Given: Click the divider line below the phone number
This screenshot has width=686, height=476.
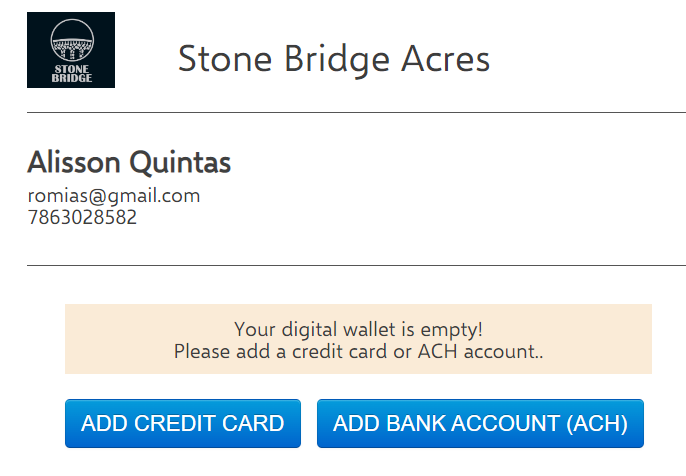Looking at the screenshot, I should (x=356, y=266).
